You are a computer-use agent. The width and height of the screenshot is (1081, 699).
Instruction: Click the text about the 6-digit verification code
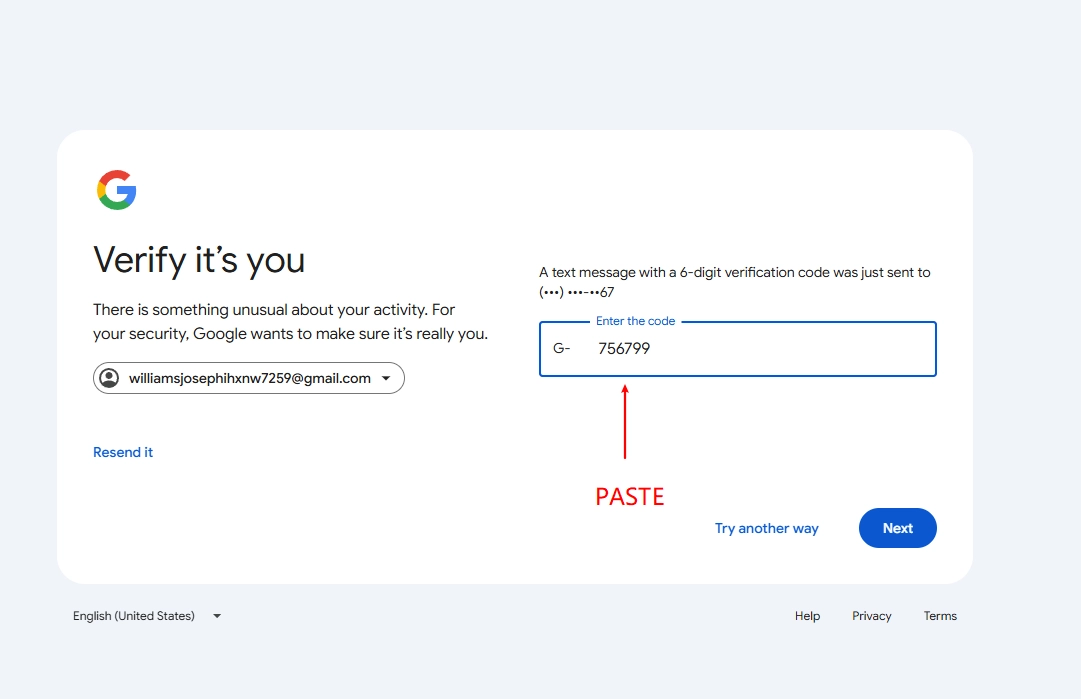[x=735, y=282]
